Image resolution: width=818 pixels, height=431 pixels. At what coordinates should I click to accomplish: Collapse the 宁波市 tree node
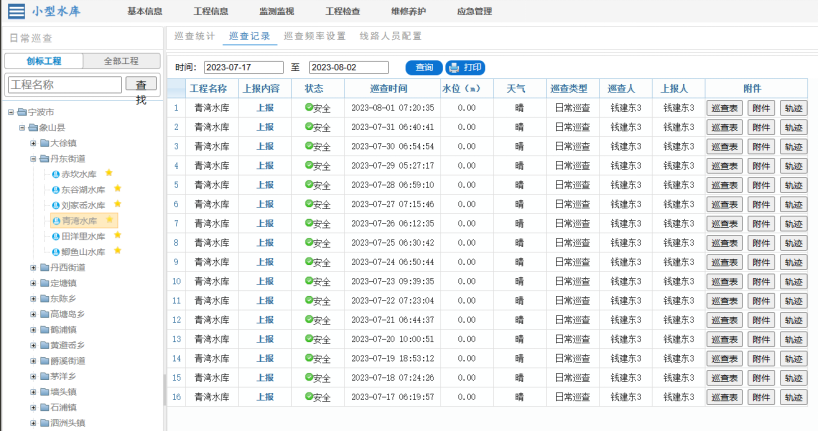click(10, 112)
